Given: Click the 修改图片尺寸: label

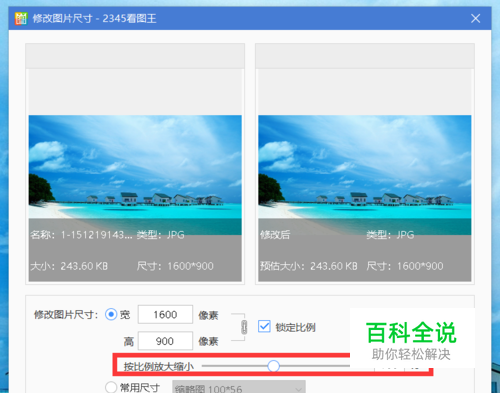Looking at the screenshot, I should (66, 314).
